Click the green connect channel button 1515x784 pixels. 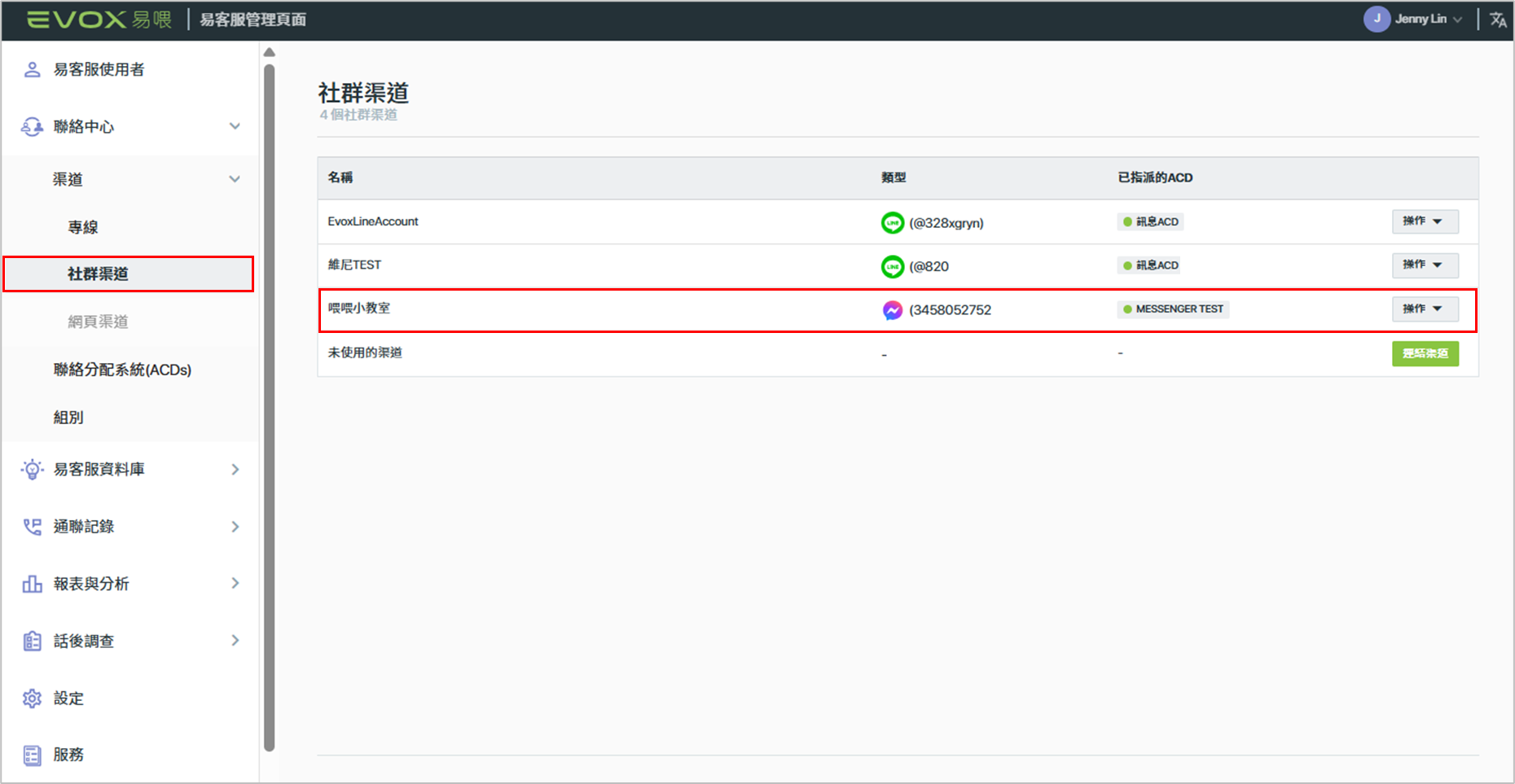click(1425, 353)
